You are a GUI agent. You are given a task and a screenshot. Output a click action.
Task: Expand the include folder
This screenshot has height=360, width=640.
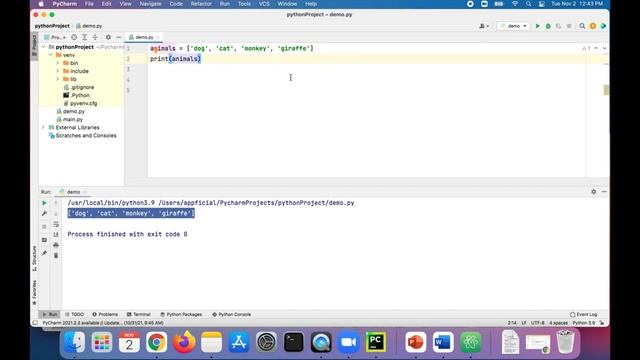tap(58, 71)
